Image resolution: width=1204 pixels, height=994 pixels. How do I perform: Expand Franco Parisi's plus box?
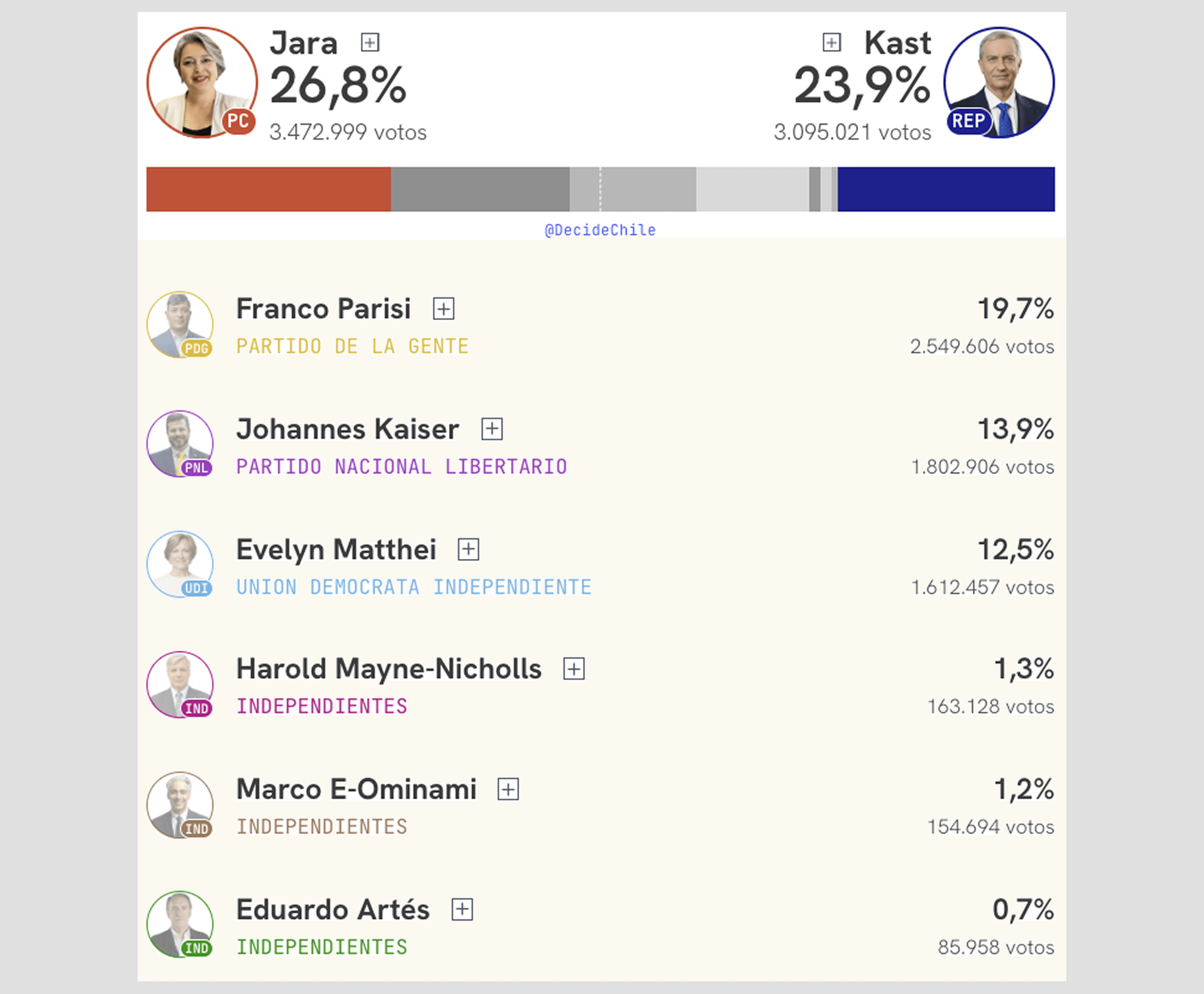click(x=444, y=309)
